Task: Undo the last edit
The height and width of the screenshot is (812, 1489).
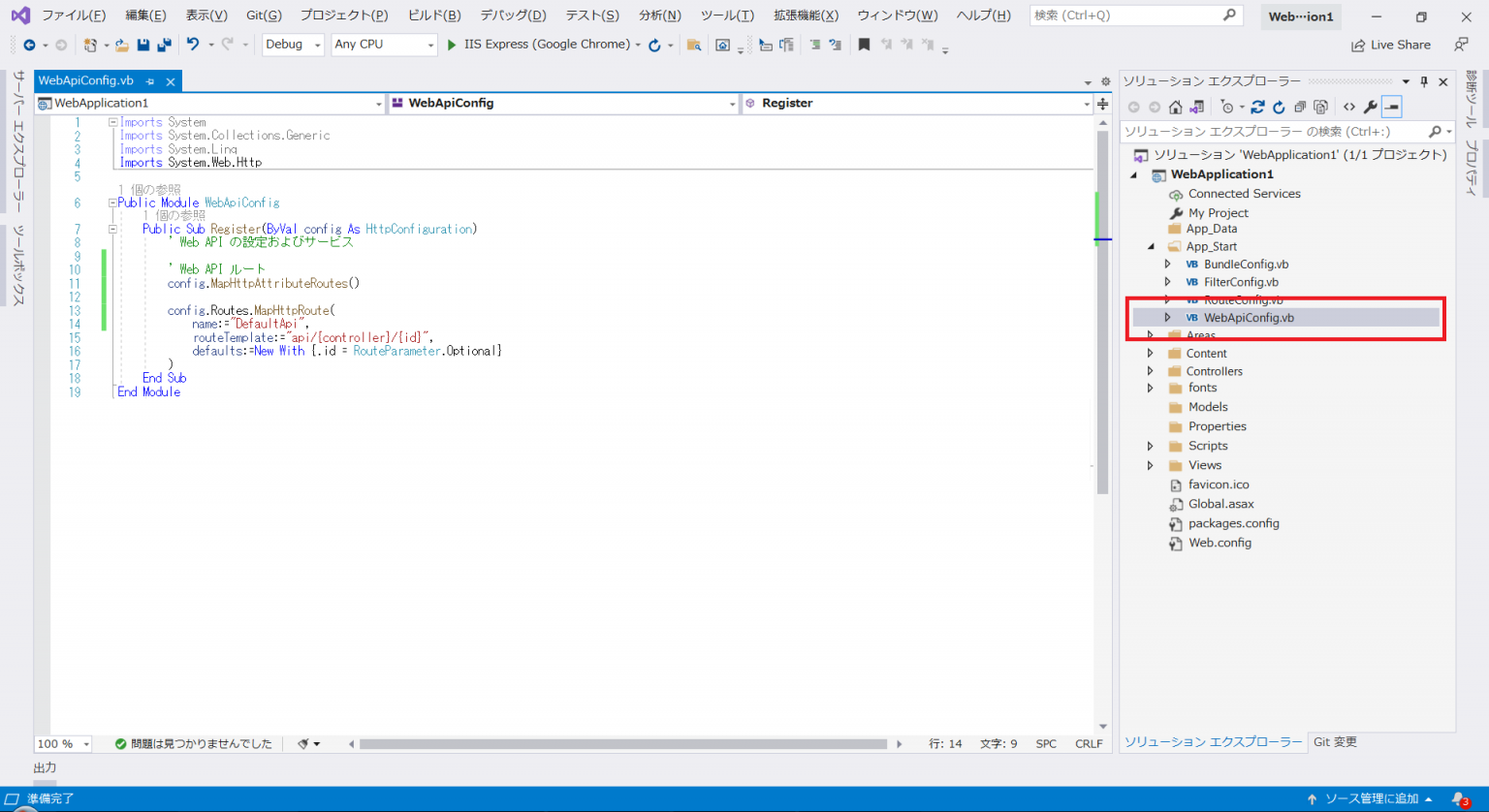Action: point(193,45)
